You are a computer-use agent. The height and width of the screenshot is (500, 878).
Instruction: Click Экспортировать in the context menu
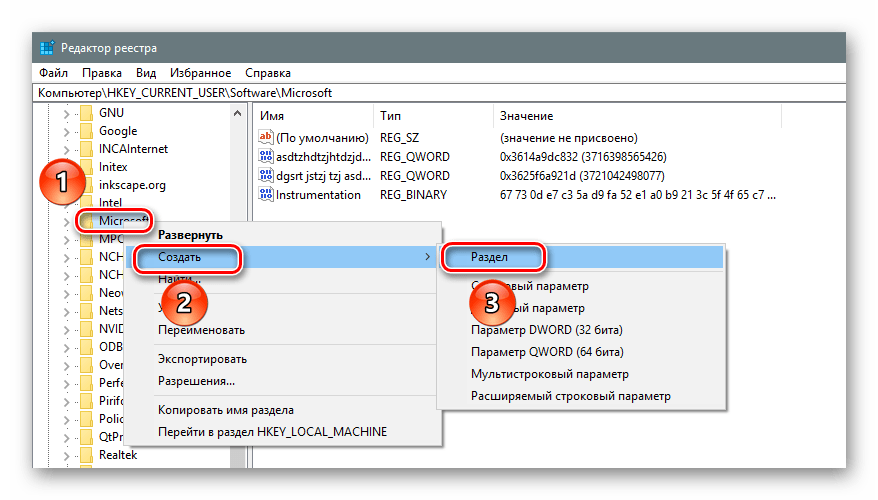[202, 359]
